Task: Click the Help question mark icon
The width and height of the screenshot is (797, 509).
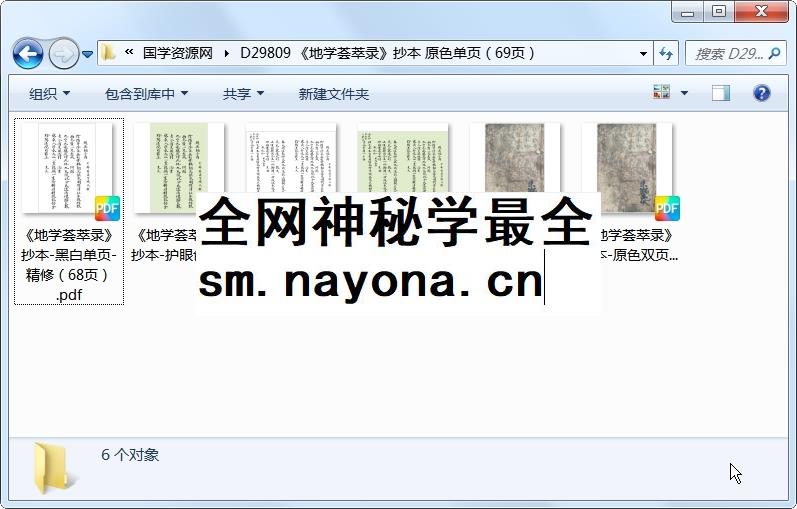Action: click(x=761, y=93)
